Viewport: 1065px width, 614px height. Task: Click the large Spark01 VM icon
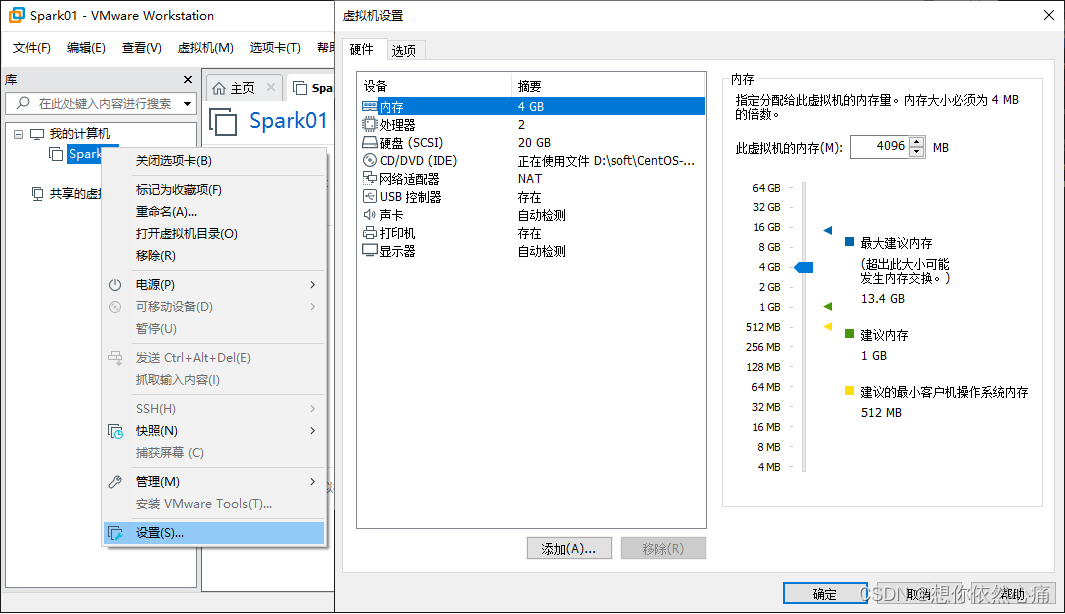point(223,122)
